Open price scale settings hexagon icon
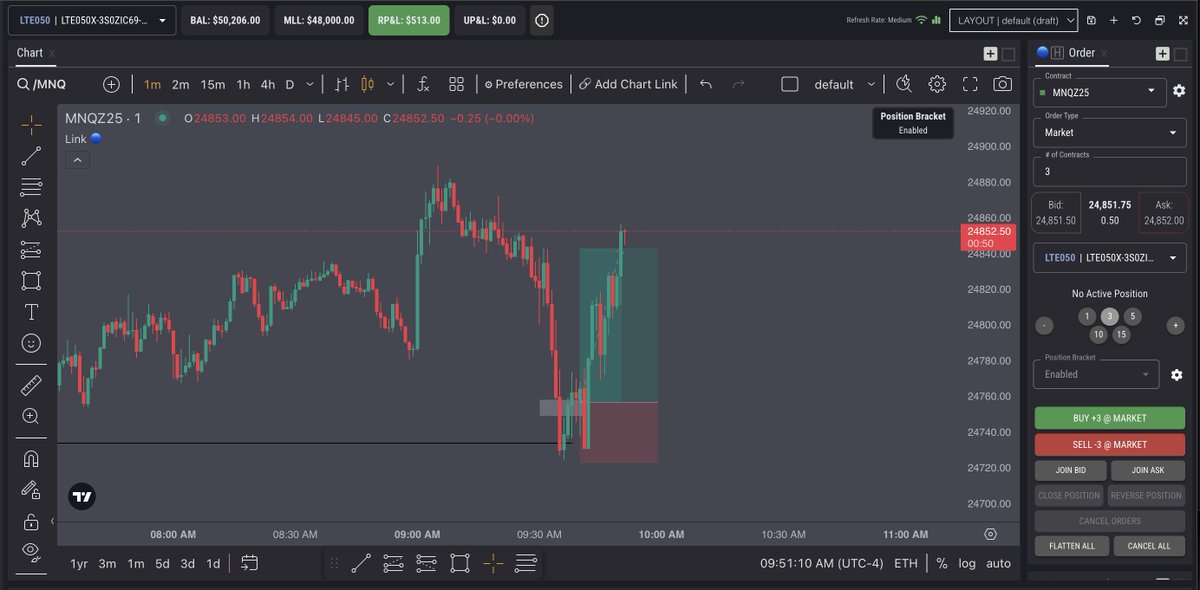Viewport: 1200px width, 590px height. pos(991,534)
